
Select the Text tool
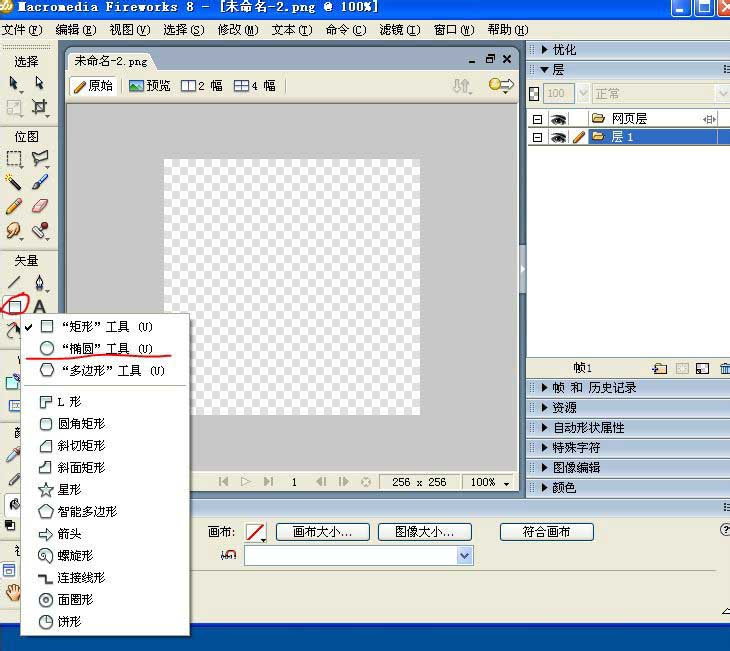40,307
